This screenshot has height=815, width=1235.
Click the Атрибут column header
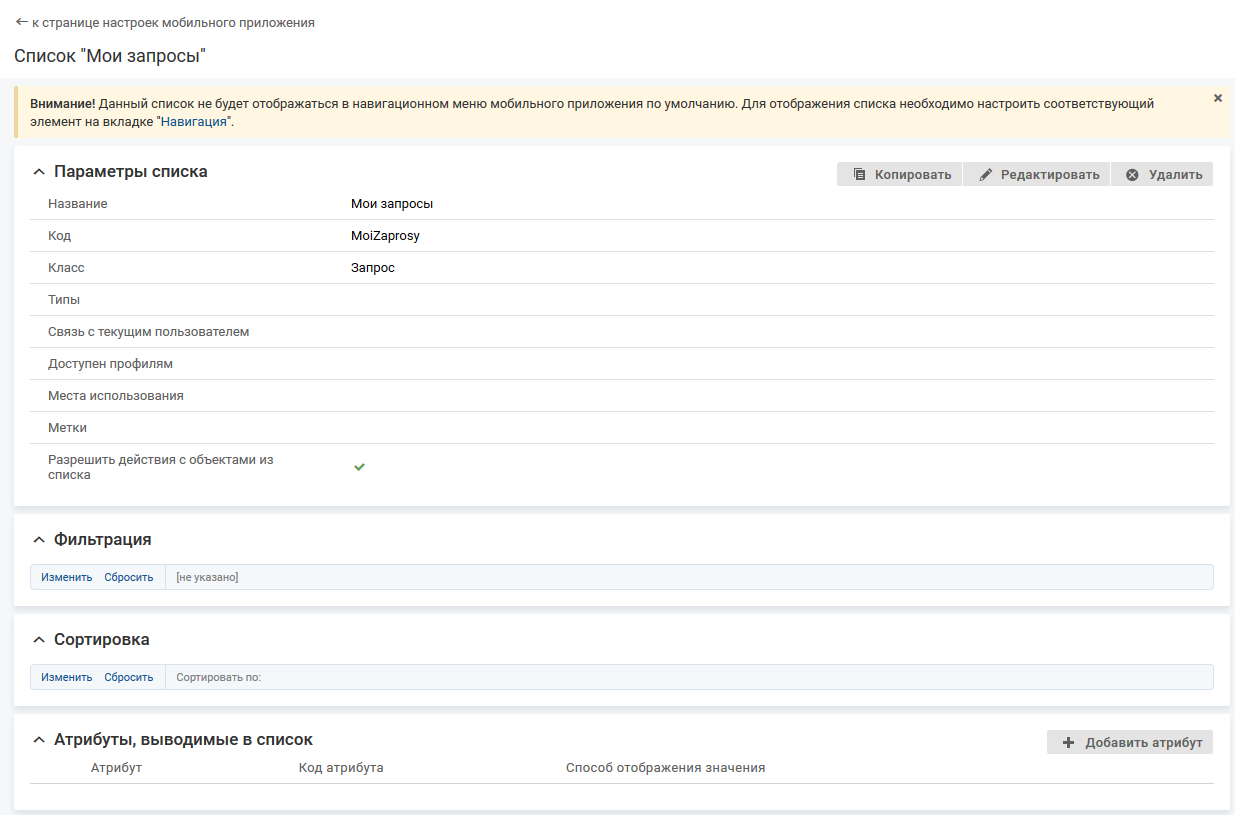pos(116,768)
